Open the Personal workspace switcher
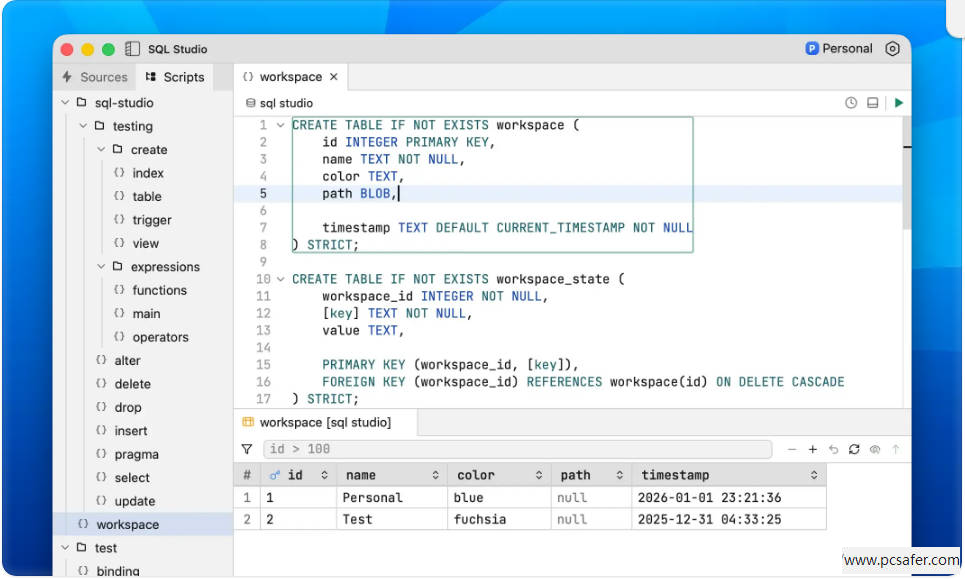This screenshot has height=579, width=965. [839, 48]
